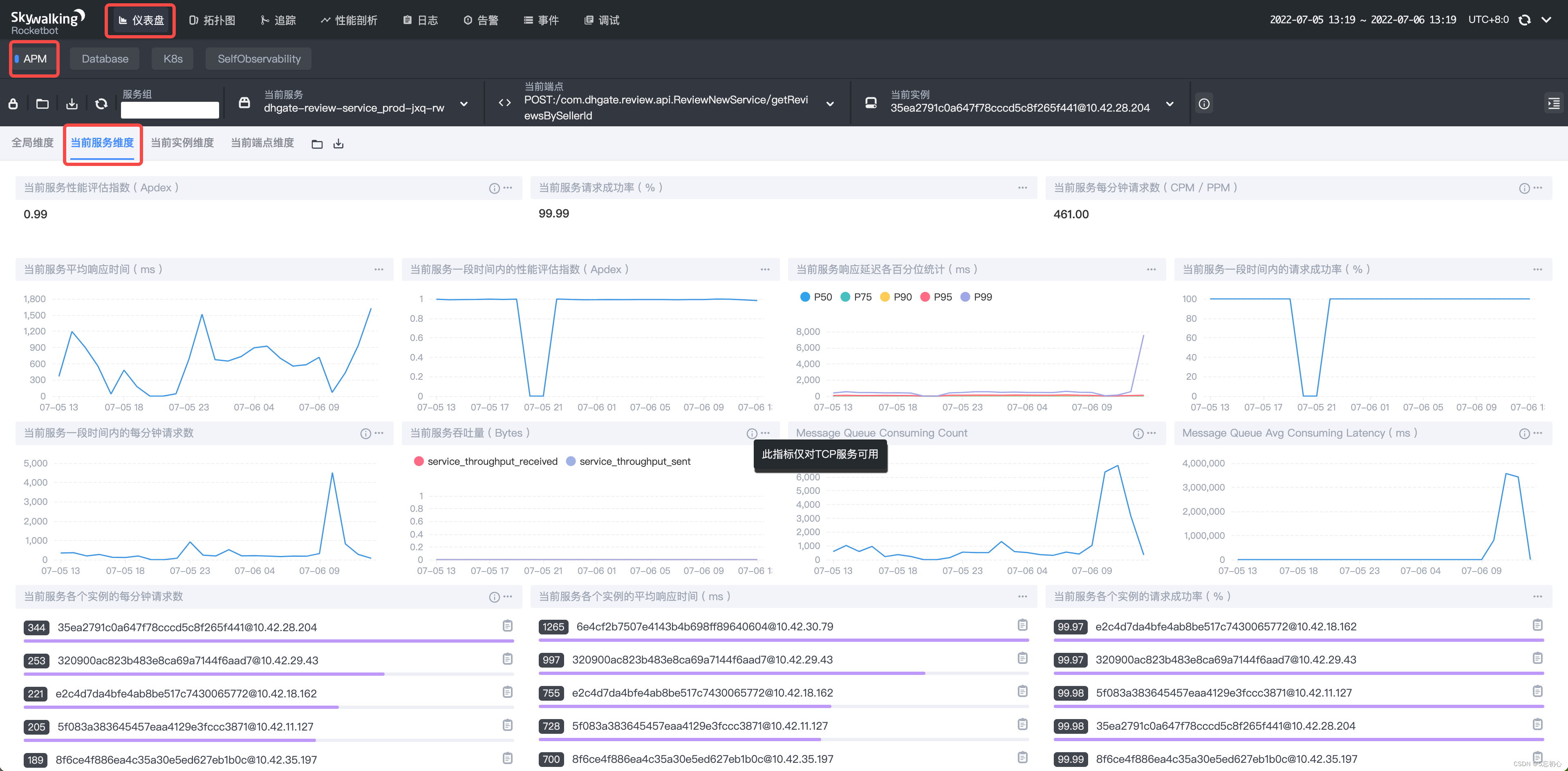This screenshot has height=771, width=1568.
Task: Switch to the Database dashboard
Action: pyautogui.click(x=105, y=59)
